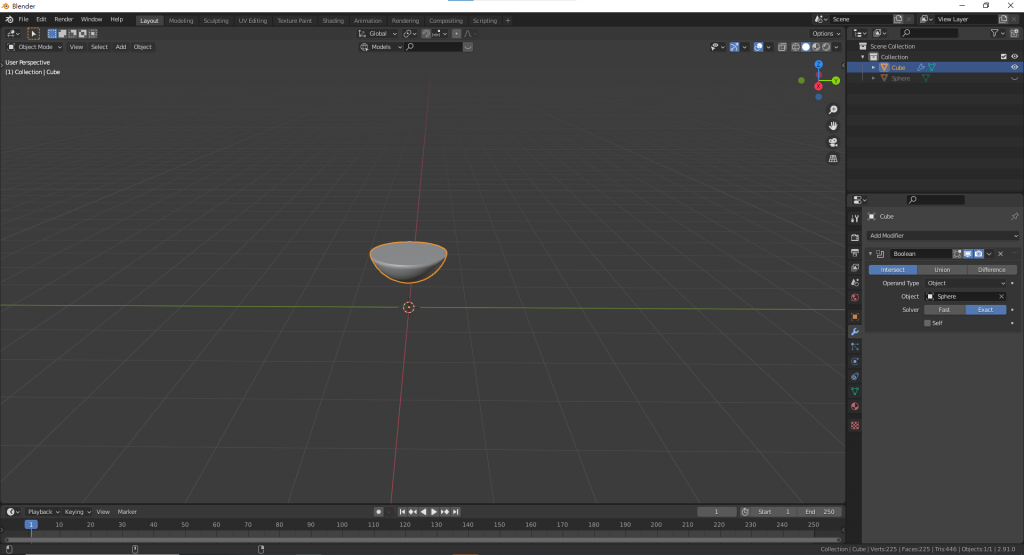The image size is (1024, 555).
Task: Toggle Boolean modifier viewport display
Action: (x=968, y=254)
